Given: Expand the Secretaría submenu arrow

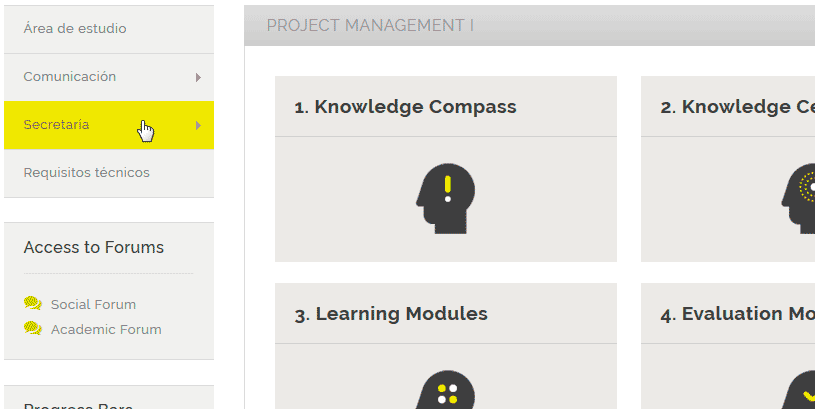Looking at the screenshot, I should [198, 125].
